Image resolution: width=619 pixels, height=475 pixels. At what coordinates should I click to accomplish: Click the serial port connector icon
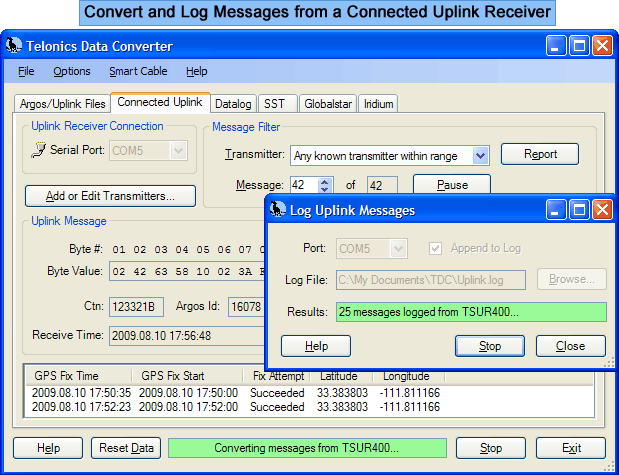coord(38,150)
